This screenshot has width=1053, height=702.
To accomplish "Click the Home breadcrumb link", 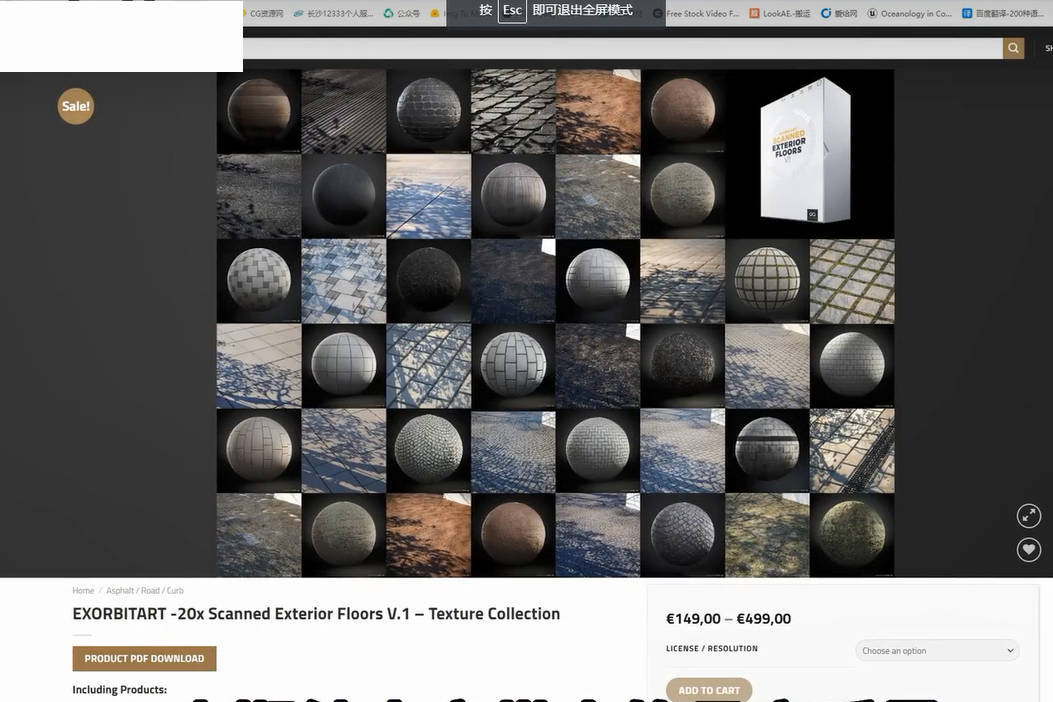I will click(83, 591).
